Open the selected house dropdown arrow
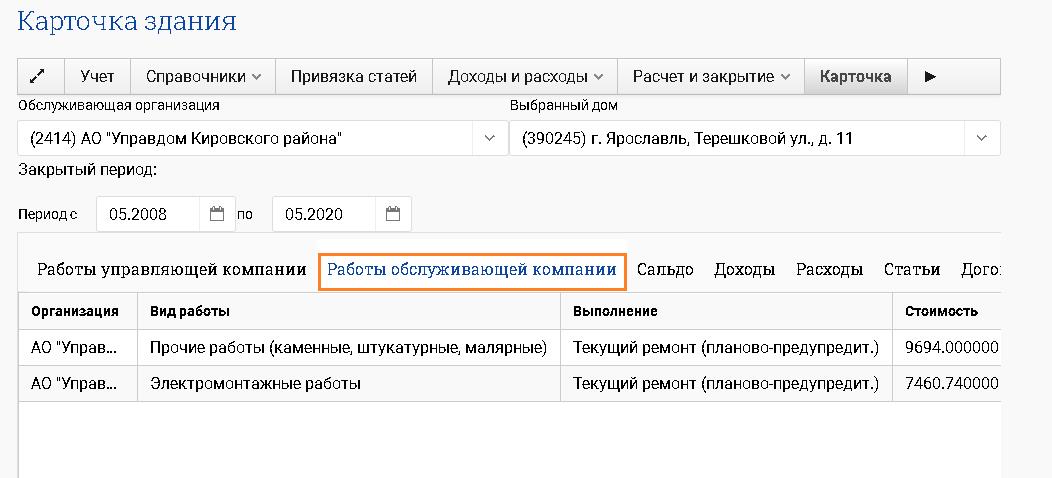The width and height of the screenshot is (1052, 478). point(980,138)
